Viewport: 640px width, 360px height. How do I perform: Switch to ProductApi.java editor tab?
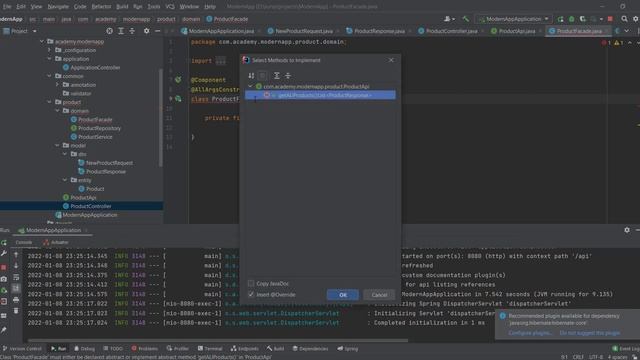click(517, 31)
